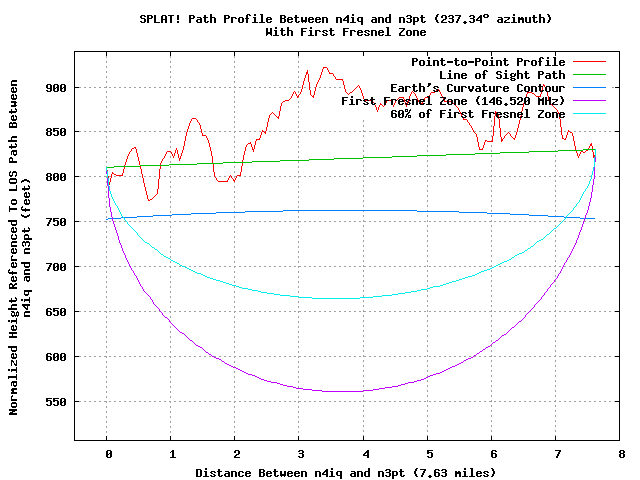Click the red legend line sample for Point-to-Point Profile
640x480 pixels.
click(x=589, y=62)
